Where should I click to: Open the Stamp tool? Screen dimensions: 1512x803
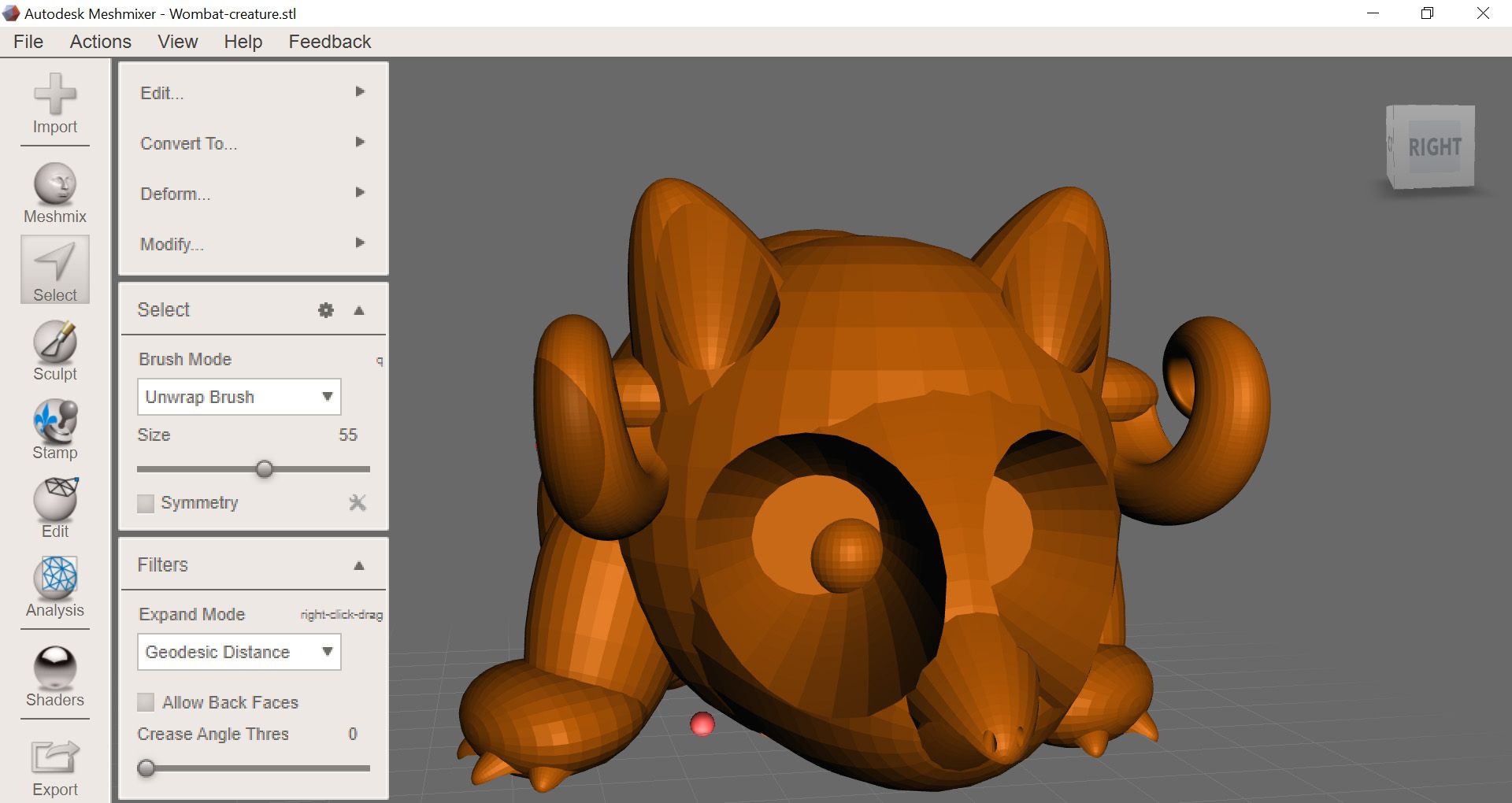pos(54,427)
